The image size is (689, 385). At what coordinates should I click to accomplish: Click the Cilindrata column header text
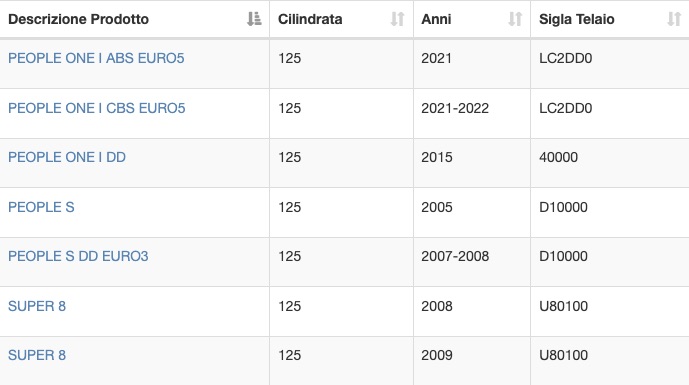310,19
